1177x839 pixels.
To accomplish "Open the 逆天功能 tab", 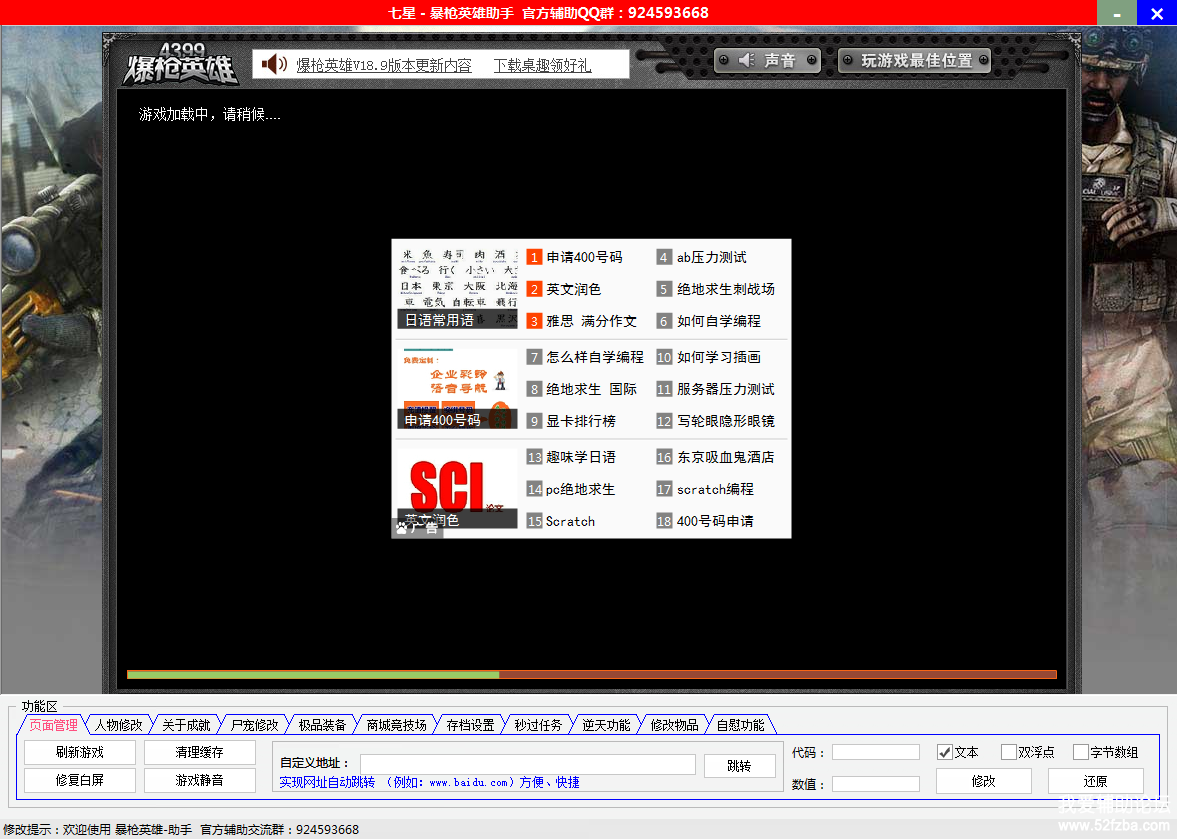I will click(606, 725).
